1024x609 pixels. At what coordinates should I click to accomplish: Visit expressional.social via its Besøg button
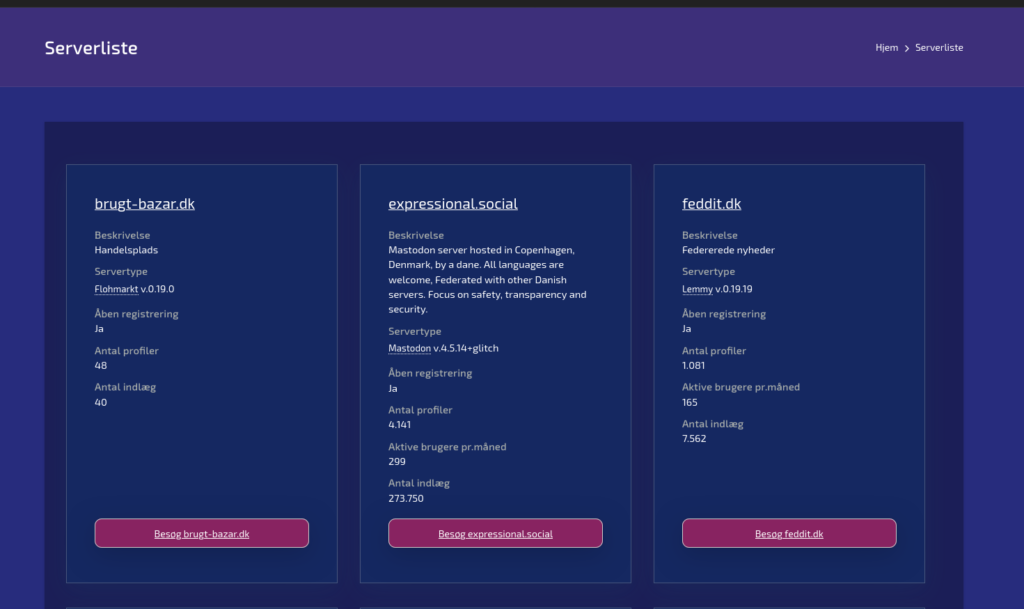[495, 533]
